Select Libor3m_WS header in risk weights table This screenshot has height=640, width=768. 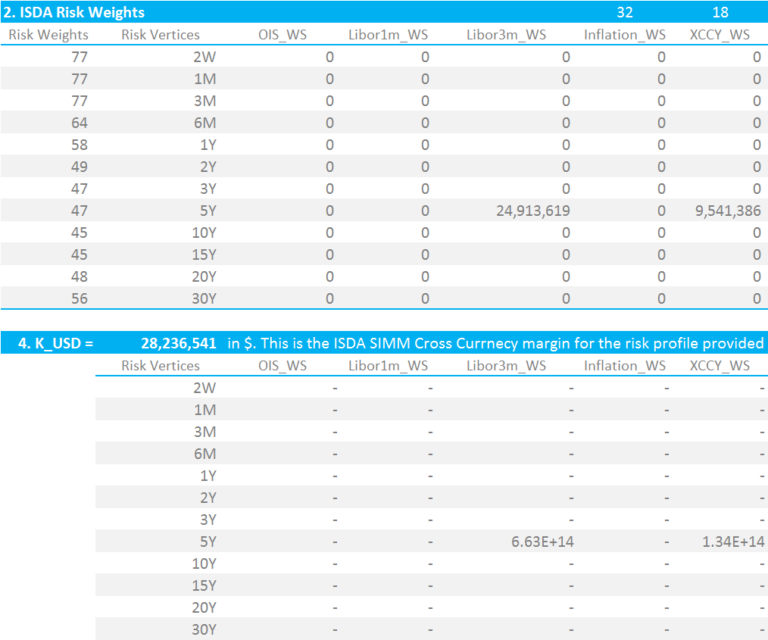(506, 35)
